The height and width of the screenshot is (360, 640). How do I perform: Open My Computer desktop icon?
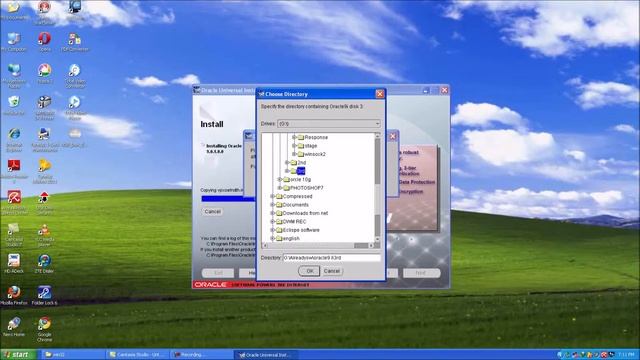[x=14, y=42]
